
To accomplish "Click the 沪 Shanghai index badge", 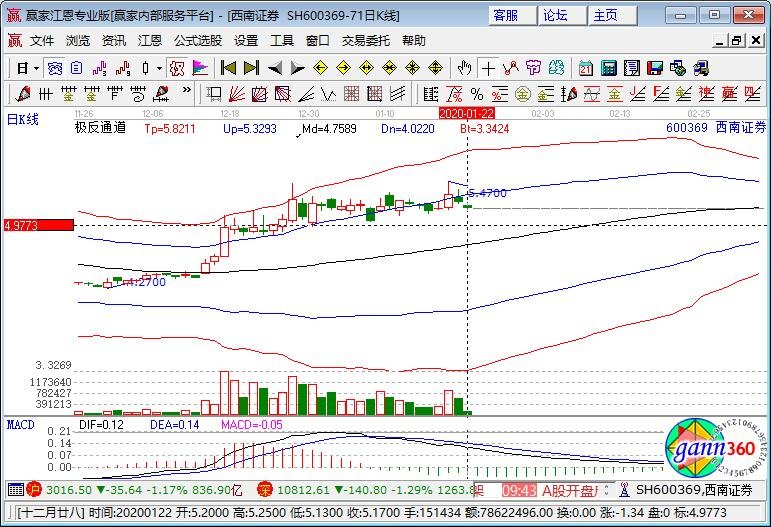I will tap(34, 489).
